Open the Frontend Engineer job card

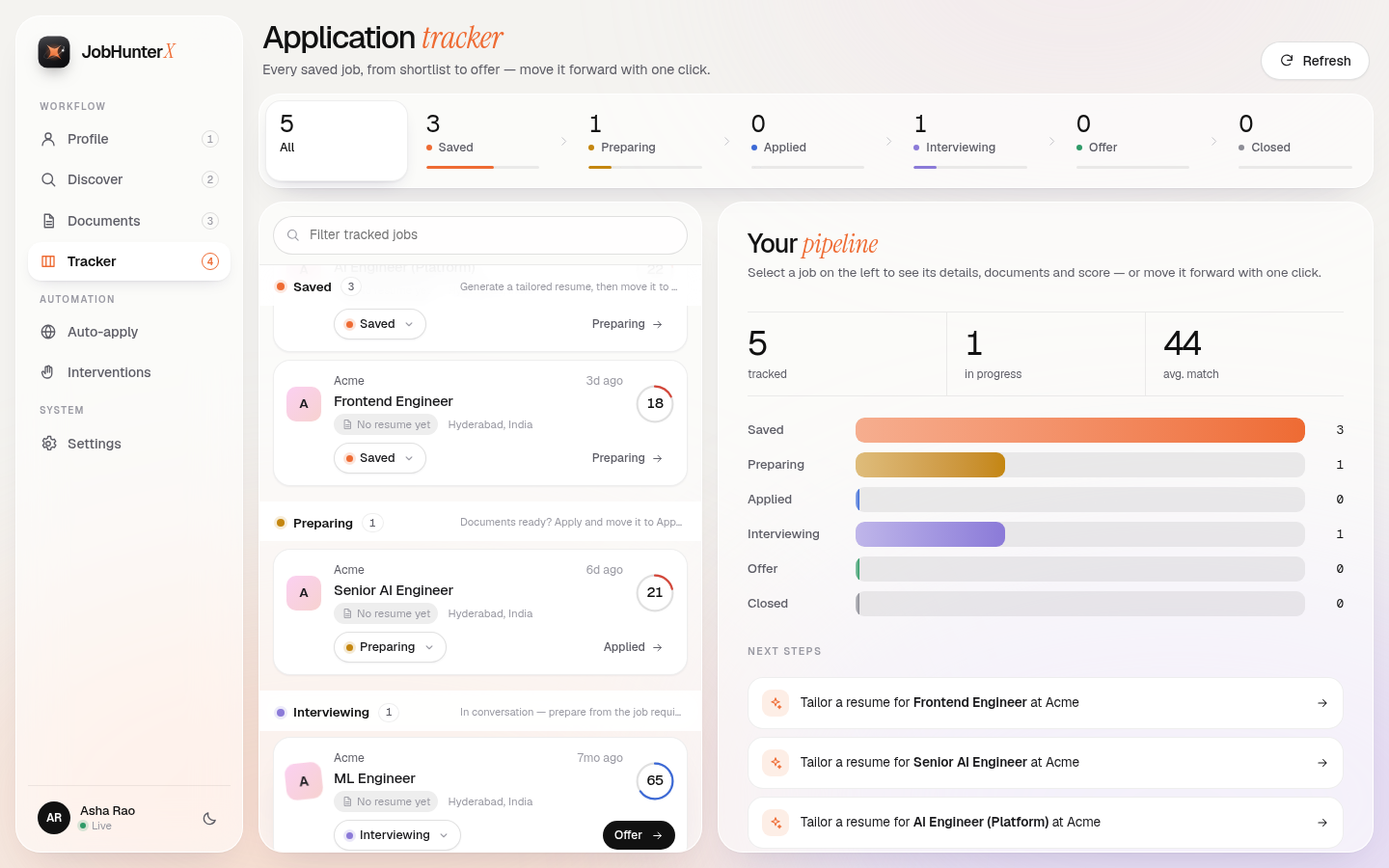click(480, 422)
